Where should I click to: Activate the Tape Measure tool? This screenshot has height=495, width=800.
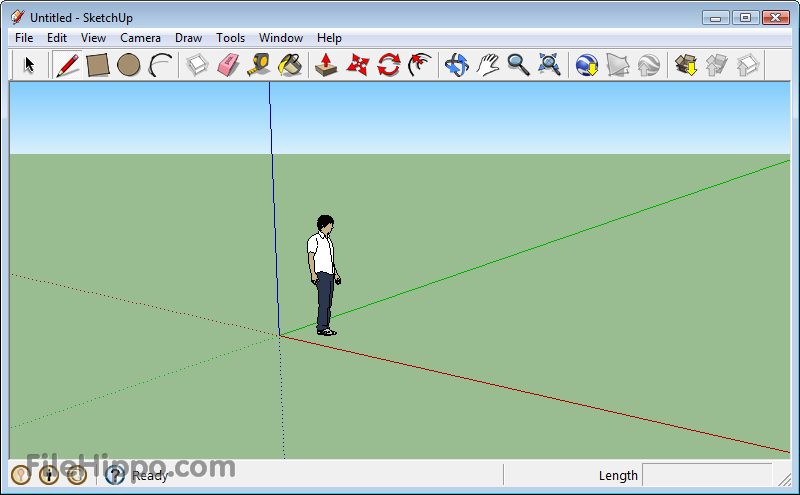(x=259, y=65)
